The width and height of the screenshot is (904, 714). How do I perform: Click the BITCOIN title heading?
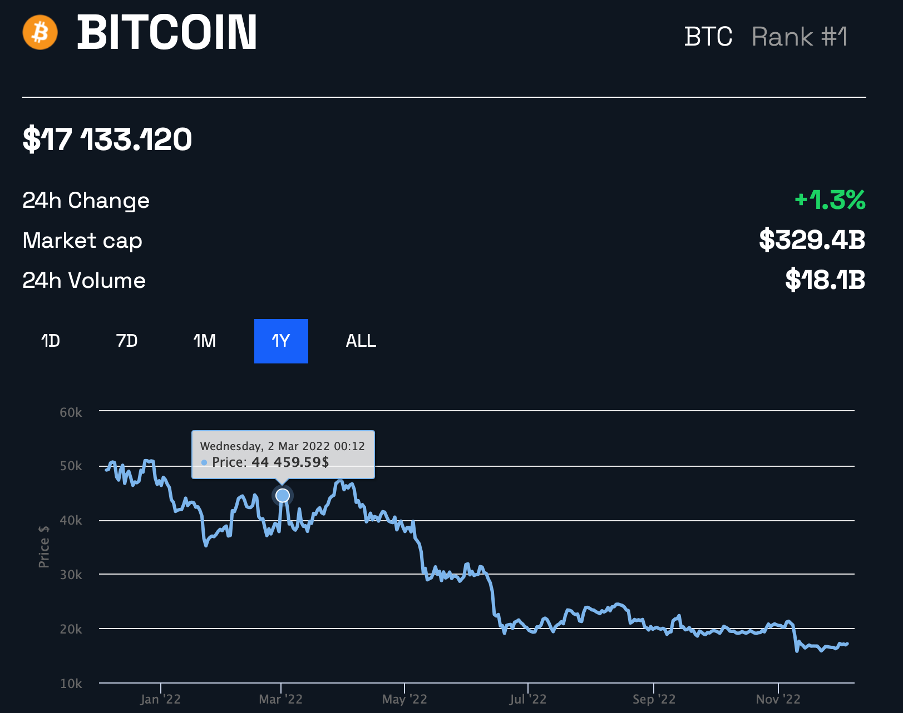[x=167, y=32]
